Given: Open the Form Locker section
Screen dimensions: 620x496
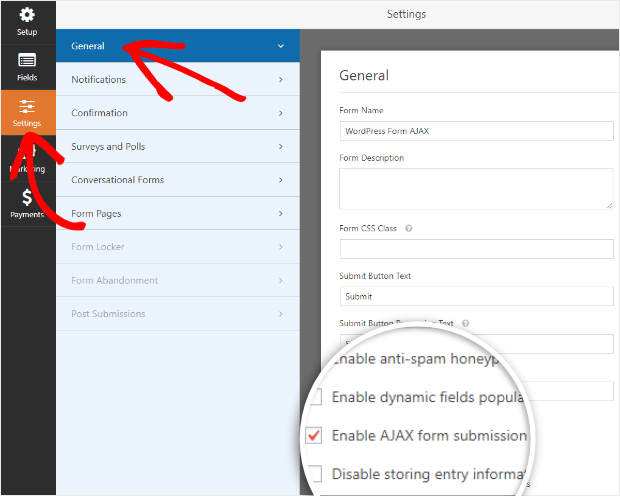Looking at the screenshot, I should pyautogui.click(x=178, y=247).
